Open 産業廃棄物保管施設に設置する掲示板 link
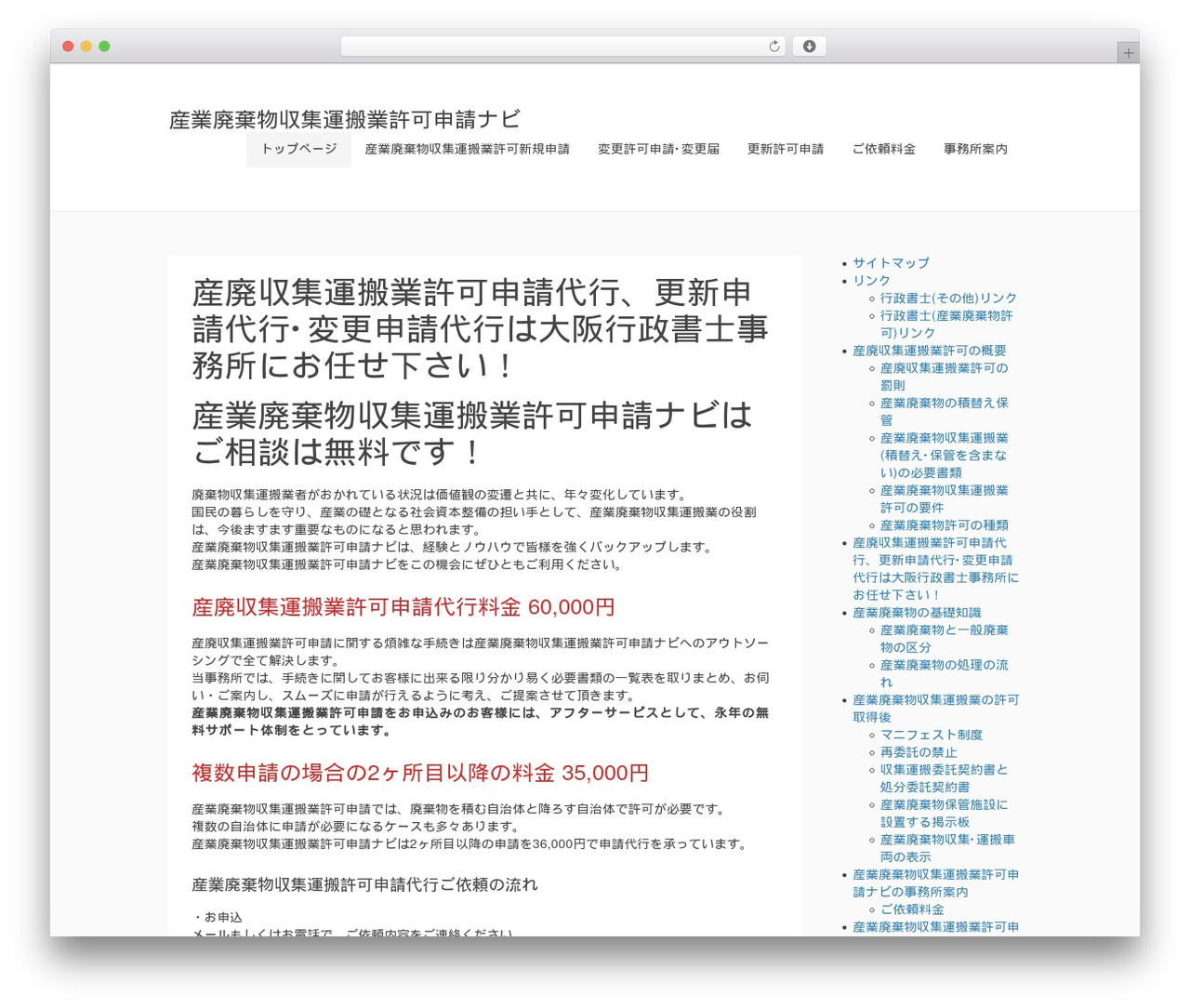The height and width of the screenshot is (1008, 1190). [x=945, y=814]
